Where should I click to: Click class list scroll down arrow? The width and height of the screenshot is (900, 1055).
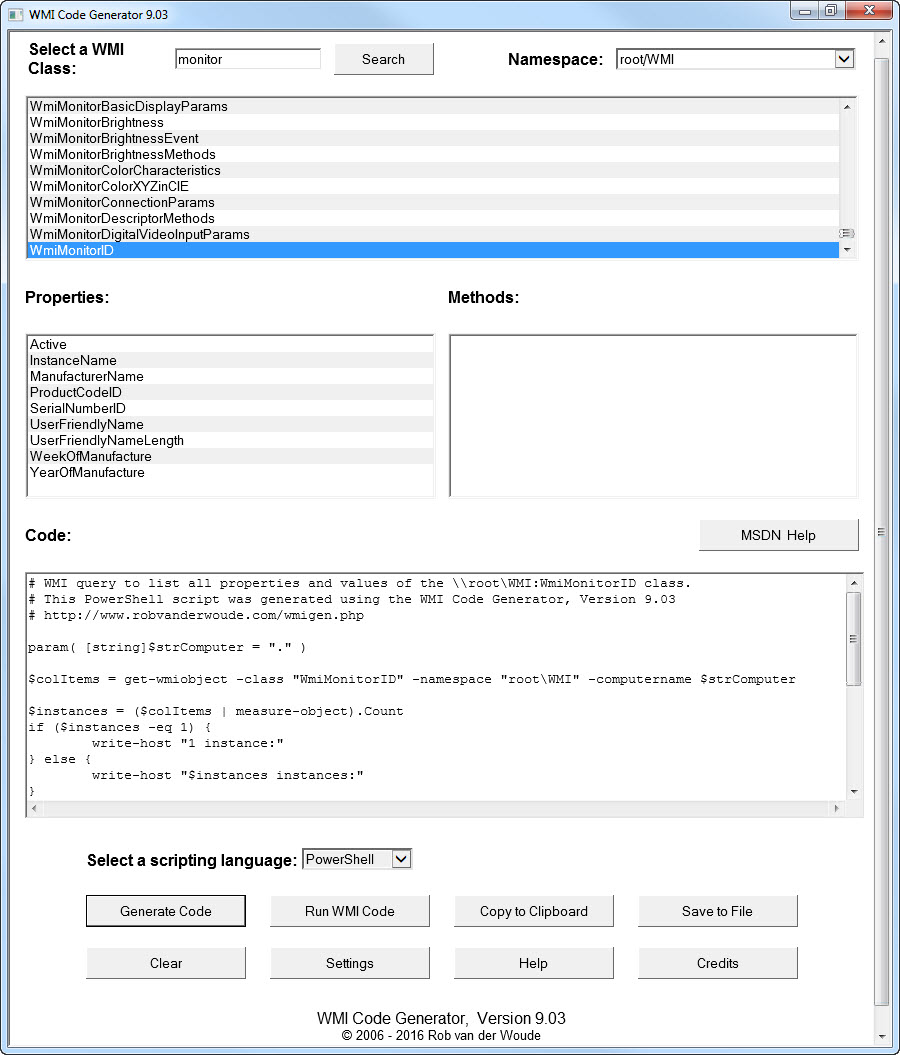[x=847, y=250]
